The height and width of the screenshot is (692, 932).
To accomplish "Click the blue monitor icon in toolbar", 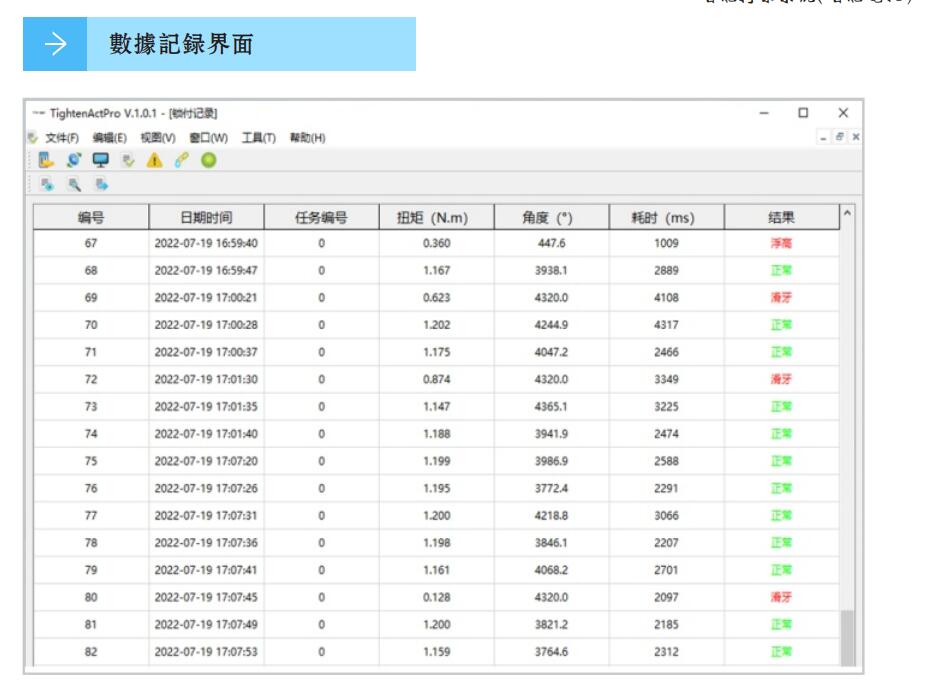I will click(x=101, y=160).
